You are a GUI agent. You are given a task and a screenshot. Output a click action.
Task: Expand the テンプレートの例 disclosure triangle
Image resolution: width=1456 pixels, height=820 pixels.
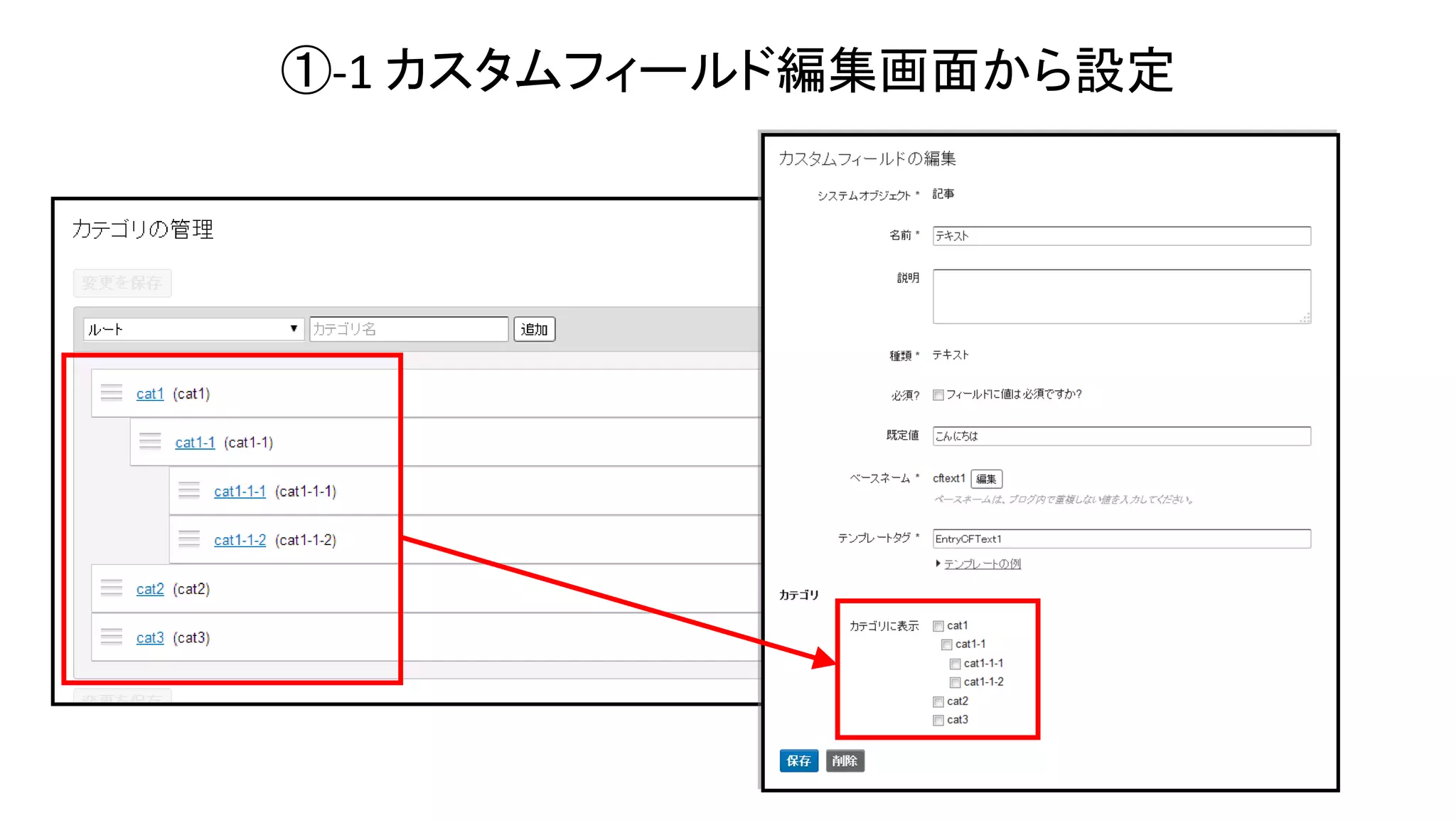(938, 563)
